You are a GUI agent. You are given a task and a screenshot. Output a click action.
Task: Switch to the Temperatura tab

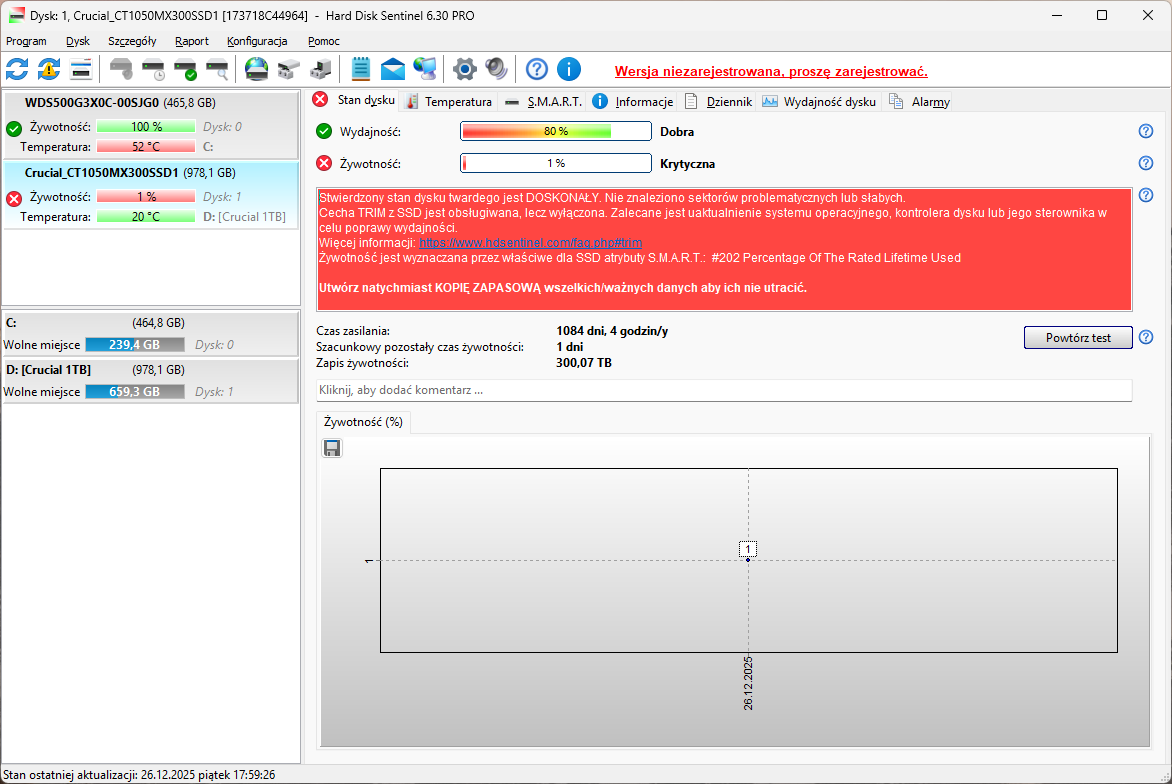click(448, 102)
